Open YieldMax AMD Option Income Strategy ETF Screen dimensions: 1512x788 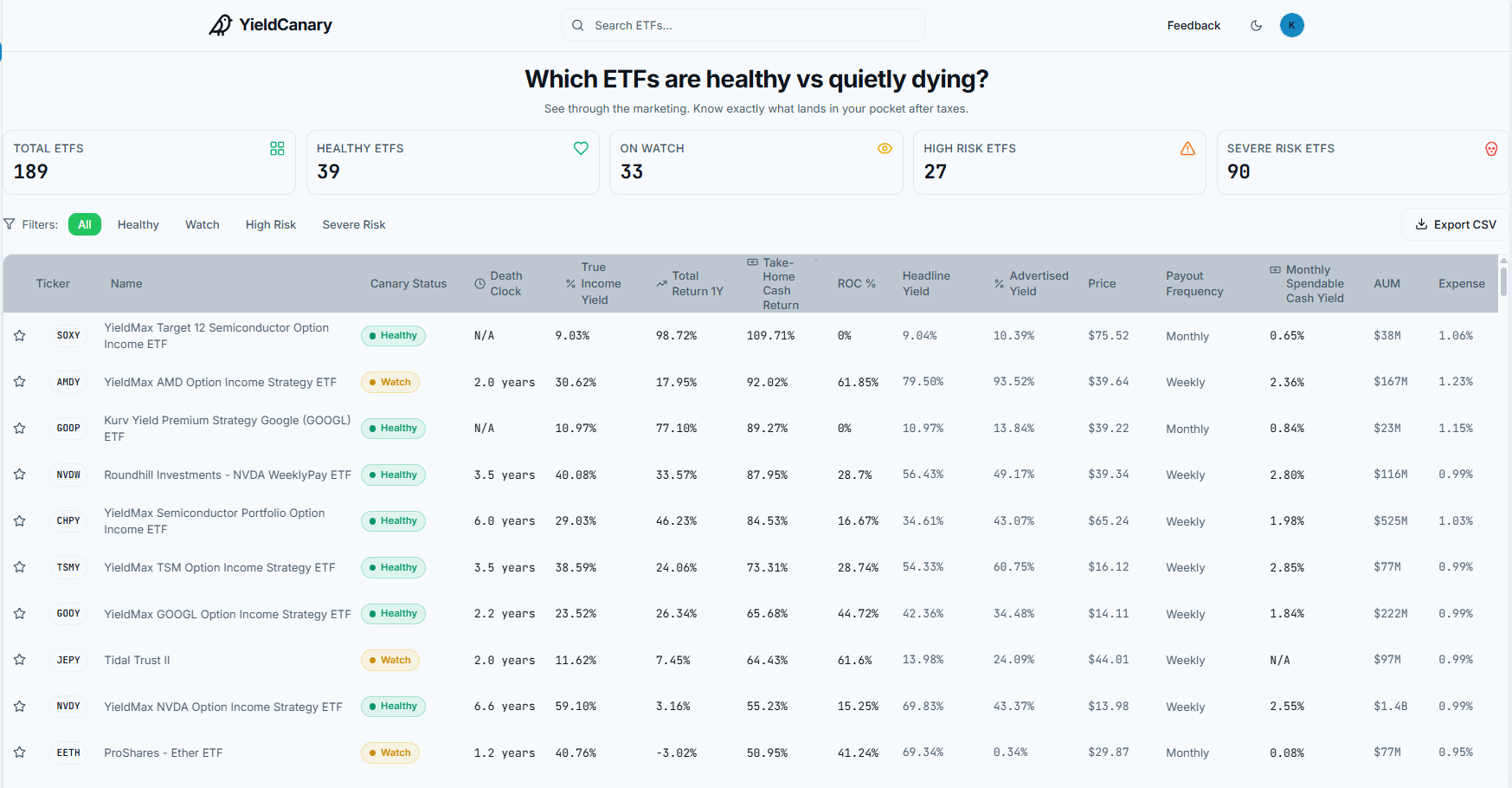220,382
